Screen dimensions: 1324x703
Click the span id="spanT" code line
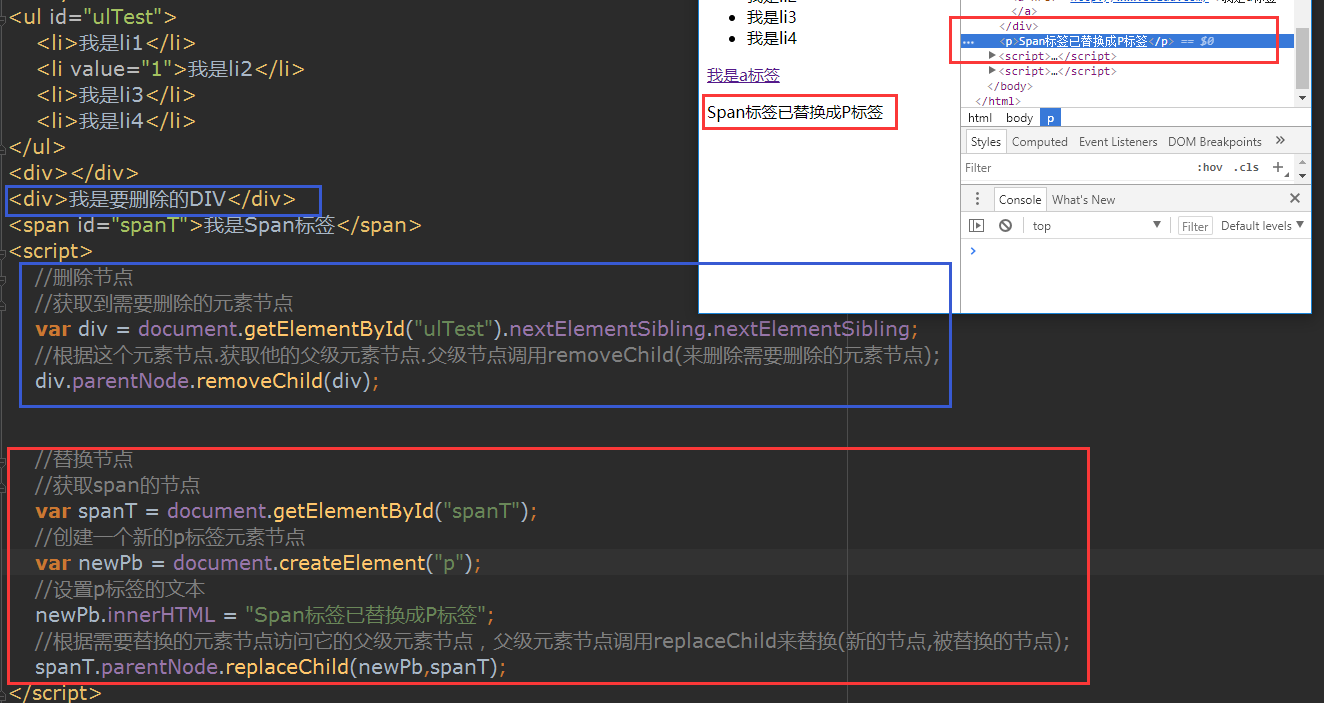point(215,225)
